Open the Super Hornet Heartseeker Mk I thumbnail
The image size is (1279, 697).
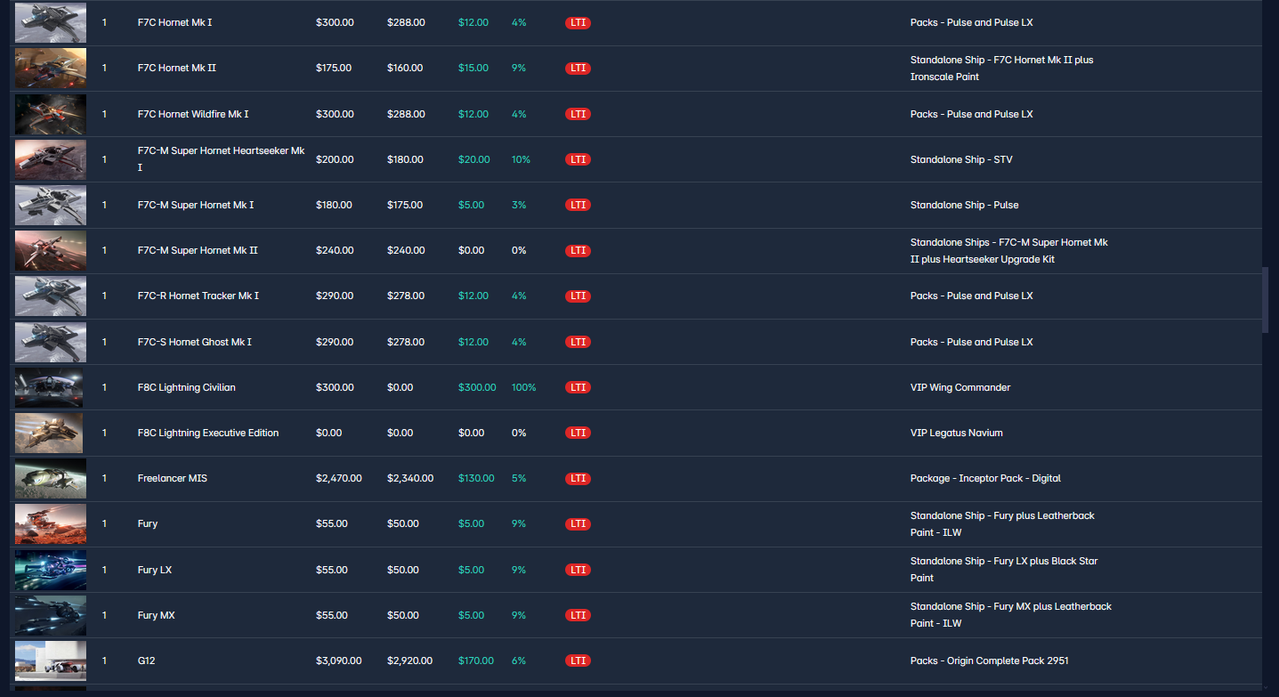50,159
